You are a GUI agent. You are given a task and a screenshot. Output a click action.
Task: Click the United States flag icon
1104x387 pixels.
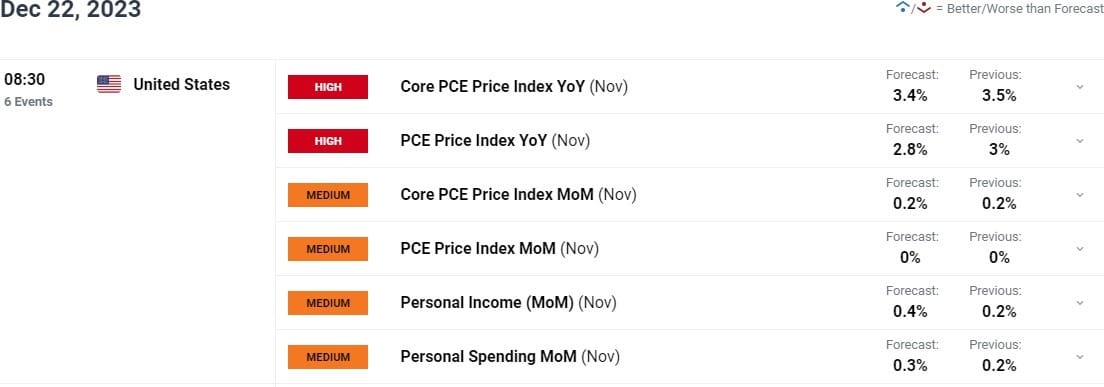pyautogui.click(x=108, y=84)
